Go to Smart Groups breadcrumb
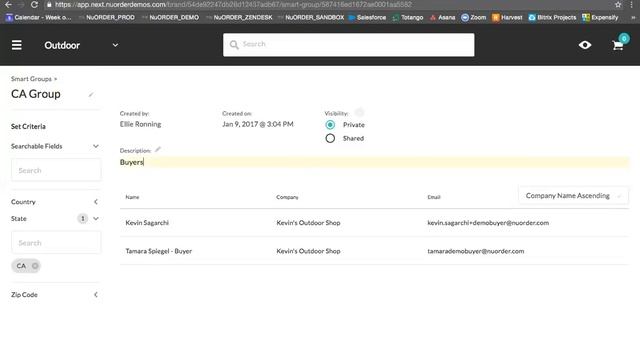 pyautogui.click(x=31, y=79)
